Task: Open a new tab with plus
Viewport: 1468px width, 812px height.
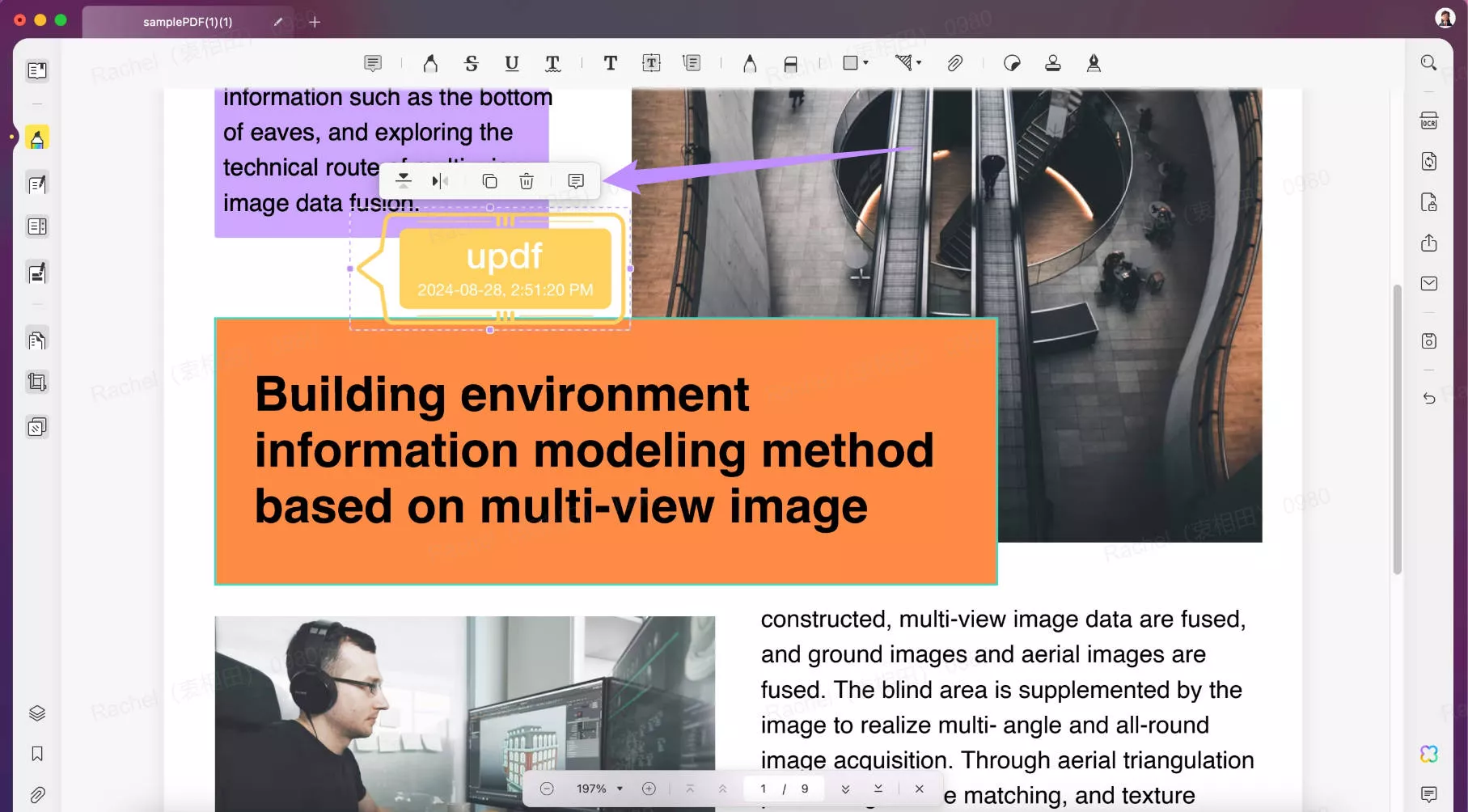Action: 315,22
